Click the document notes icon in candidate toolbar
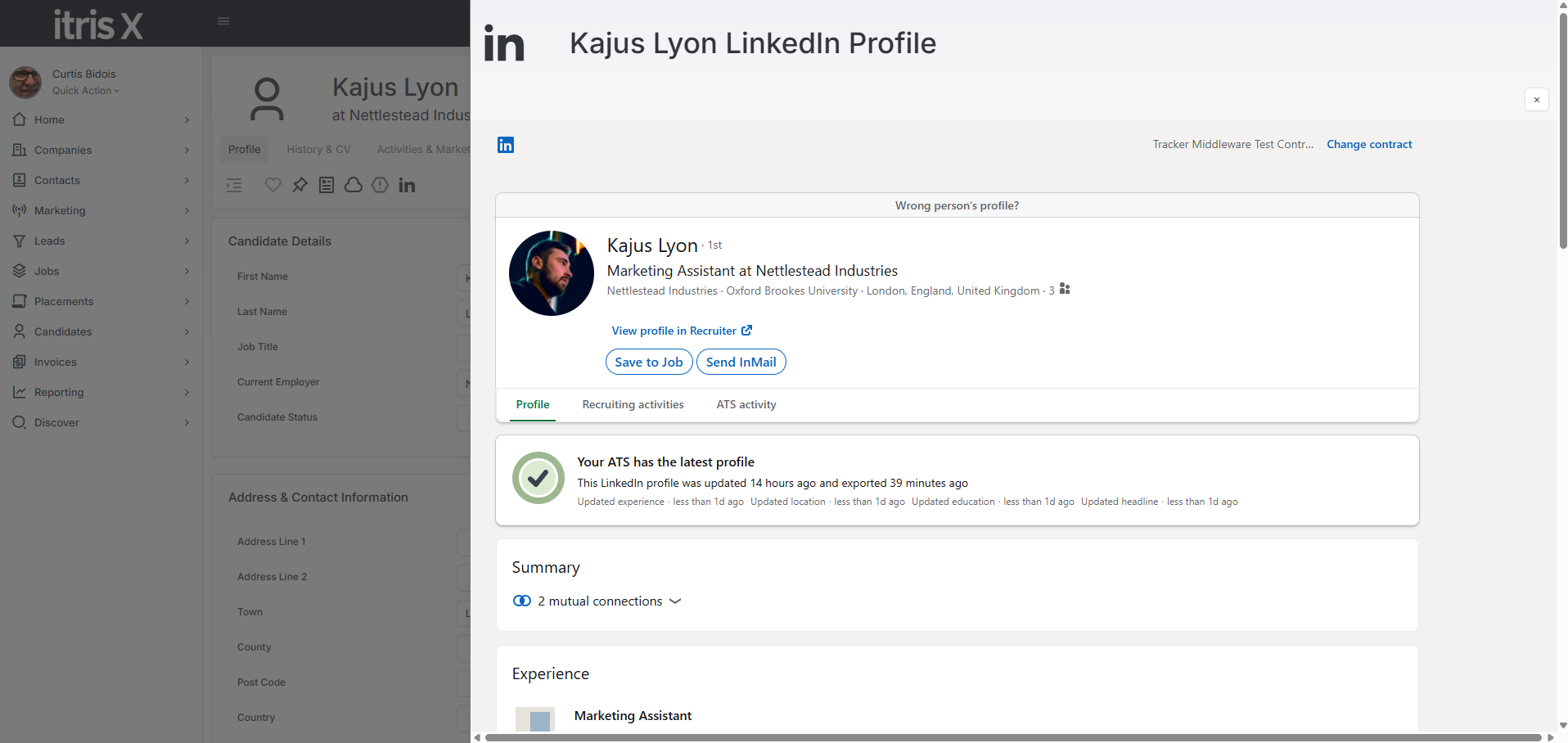 click(x=327, y=185)
